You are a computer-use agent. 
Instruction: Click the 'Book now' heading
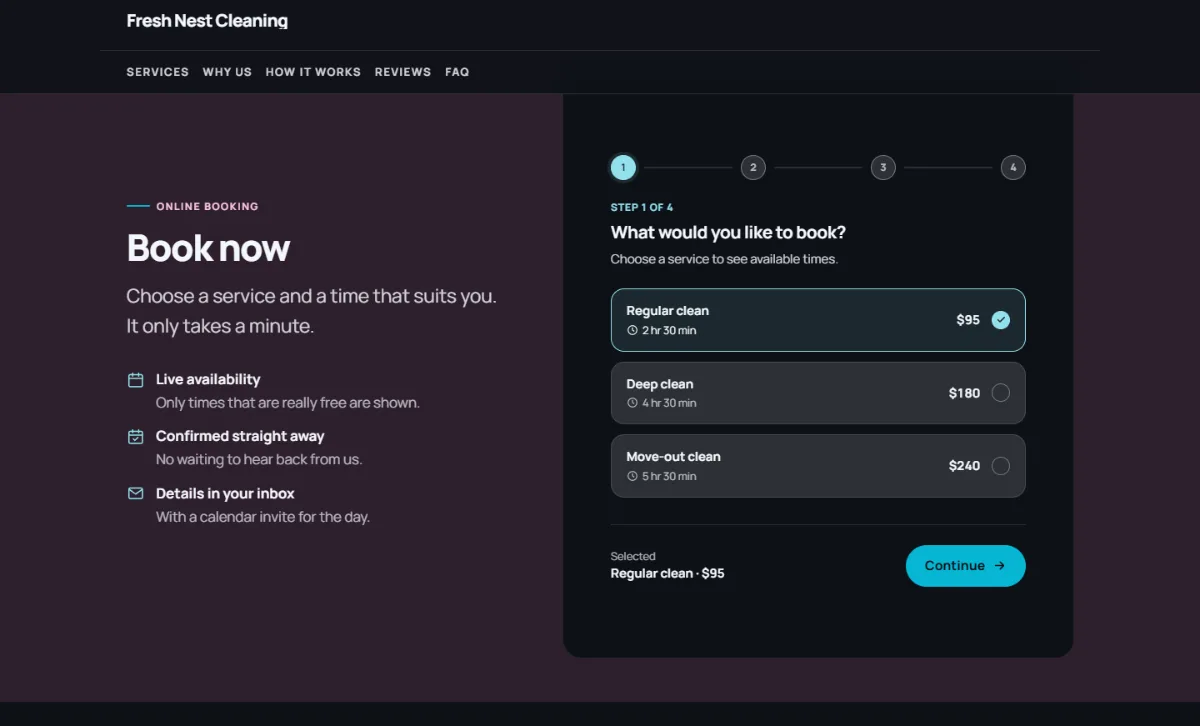tap(208, 248)
